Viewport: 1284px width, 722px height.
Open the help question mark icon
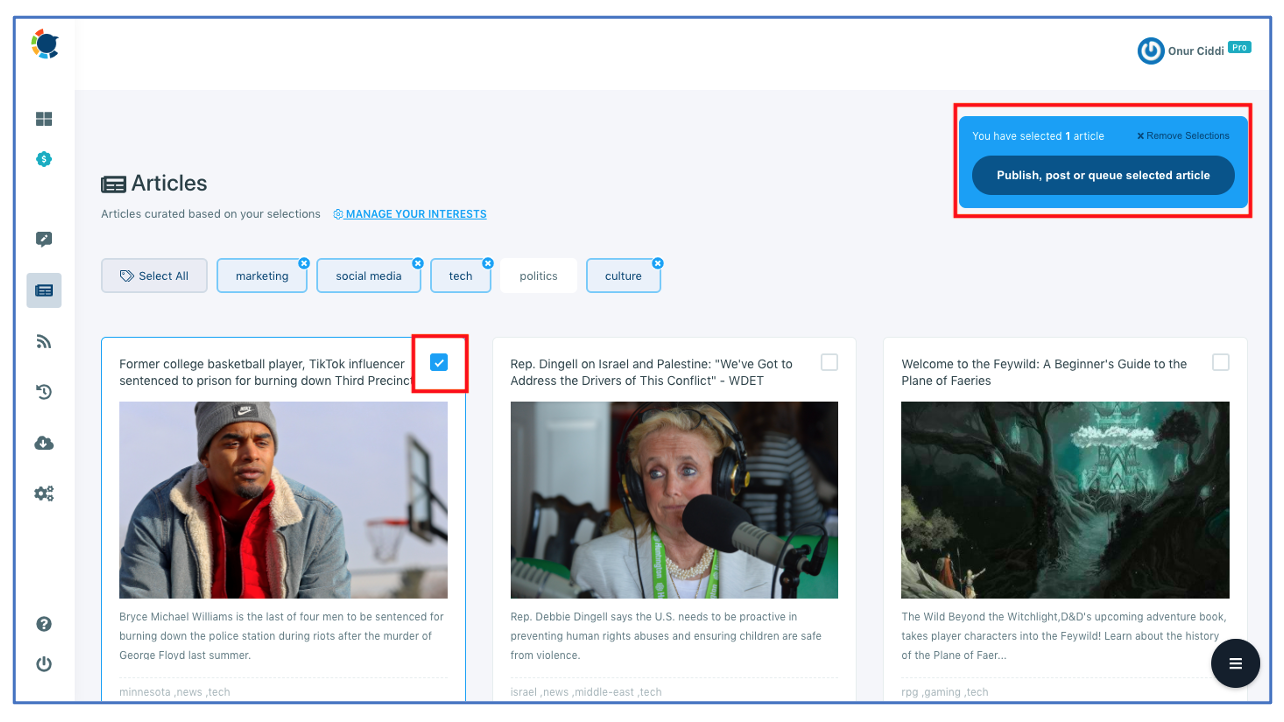44,624
